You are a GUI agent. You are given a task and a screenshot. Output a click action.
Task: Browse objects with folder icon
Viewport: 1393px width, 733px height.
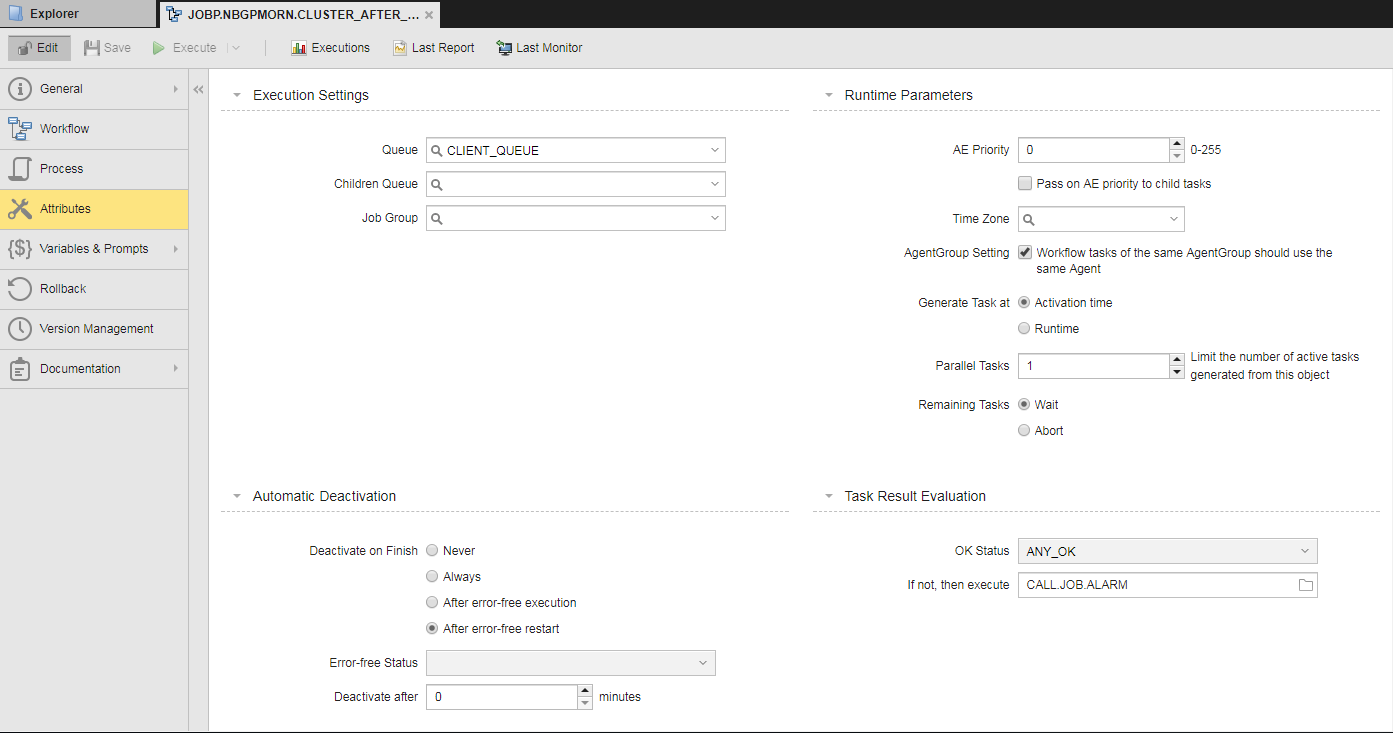pyautogui.click(x=1305, y=585)
